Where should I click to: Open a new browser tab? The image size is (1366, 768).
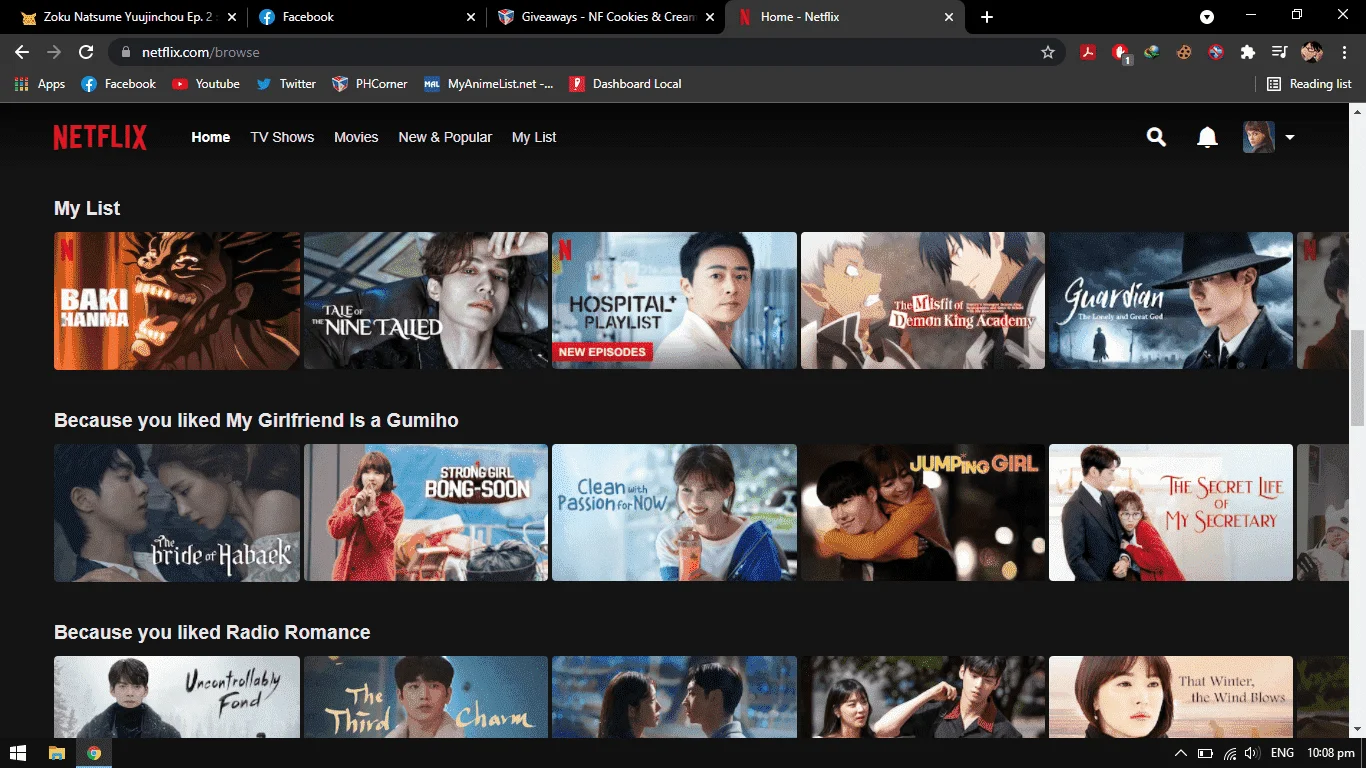pyautogui.click(x=987, y=17)
